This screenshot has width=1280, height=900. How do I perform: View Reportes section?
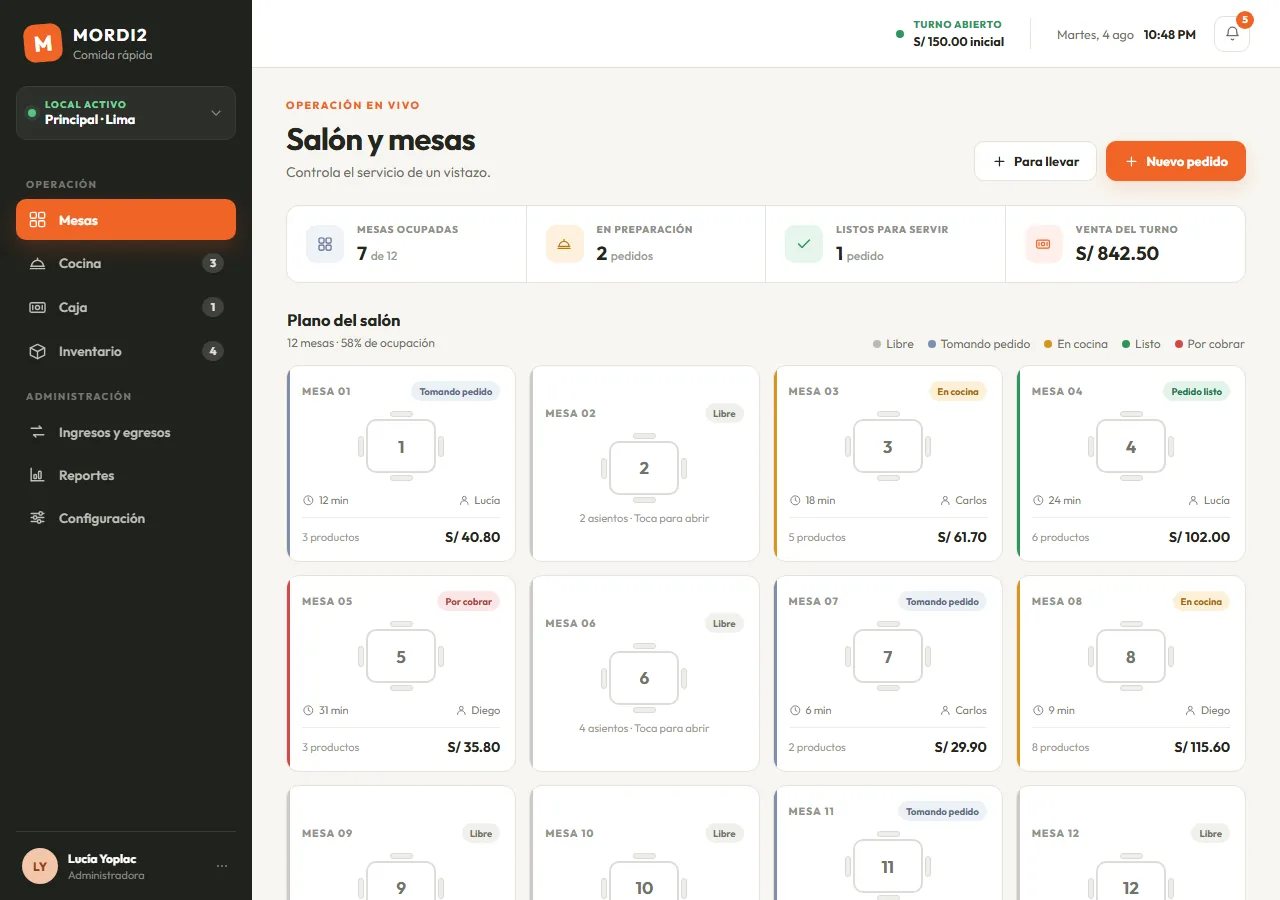[126, 476]
